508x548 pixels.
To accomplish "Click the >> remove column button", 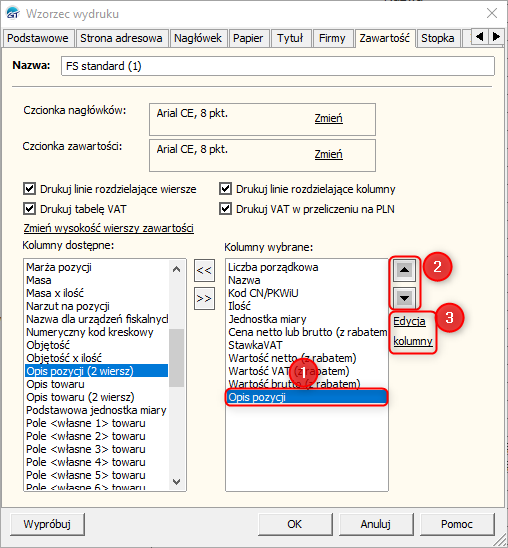I will pos(204,298).
